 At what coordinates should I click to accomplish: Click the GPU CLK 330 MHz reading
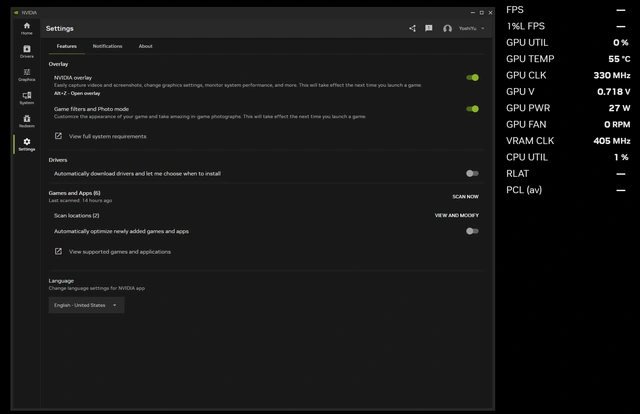tap(568, 75)
